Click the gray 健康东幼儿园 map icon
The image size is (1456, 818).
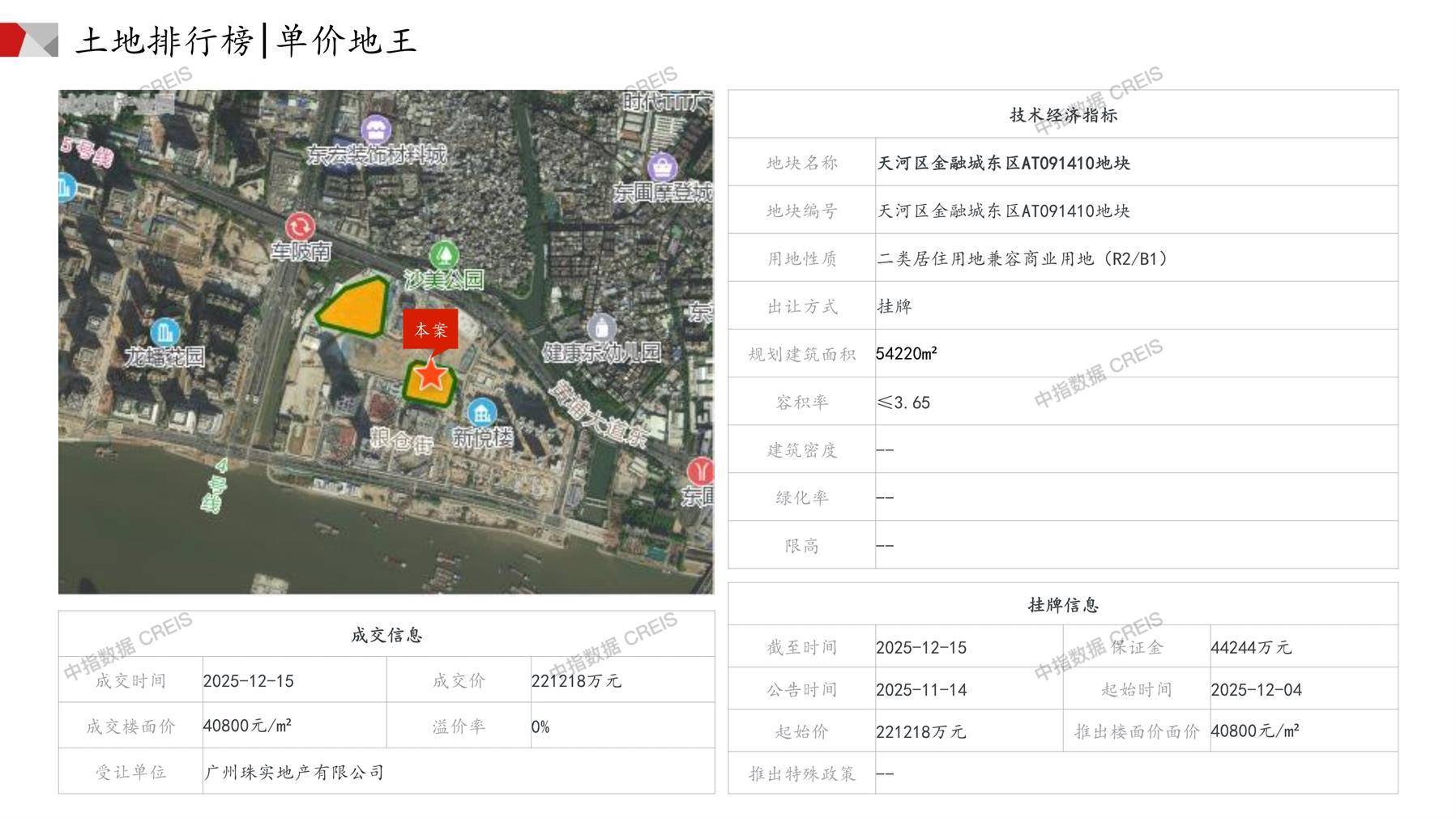[x=601, y=328]
